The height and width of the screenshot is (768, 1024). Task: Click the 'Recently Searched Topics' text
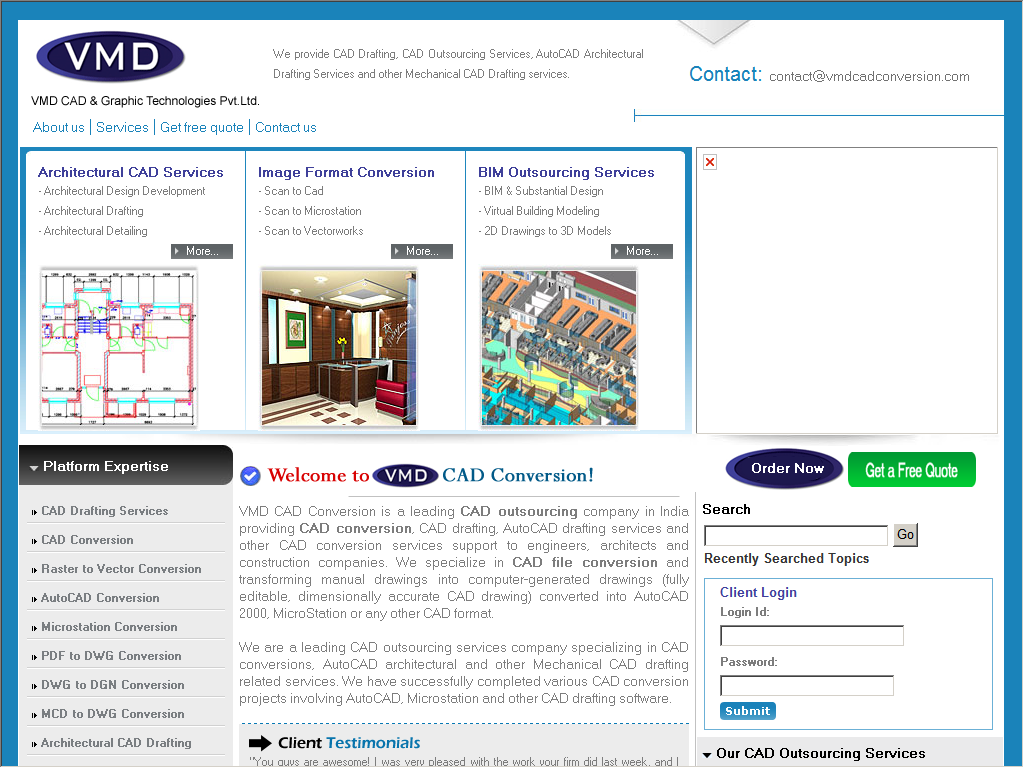pyautogui.click(x=786, y=559)
